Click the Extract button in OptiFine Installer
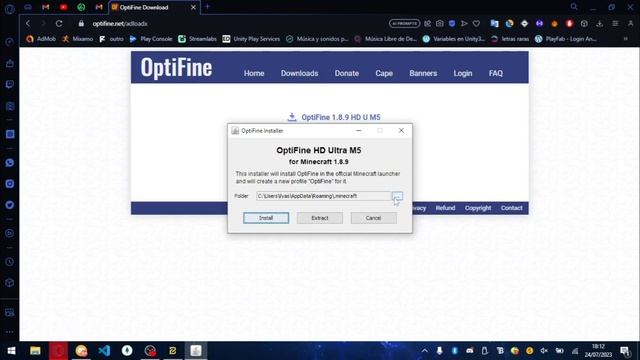The image size is (640, 360). click(x=320, y=218)
